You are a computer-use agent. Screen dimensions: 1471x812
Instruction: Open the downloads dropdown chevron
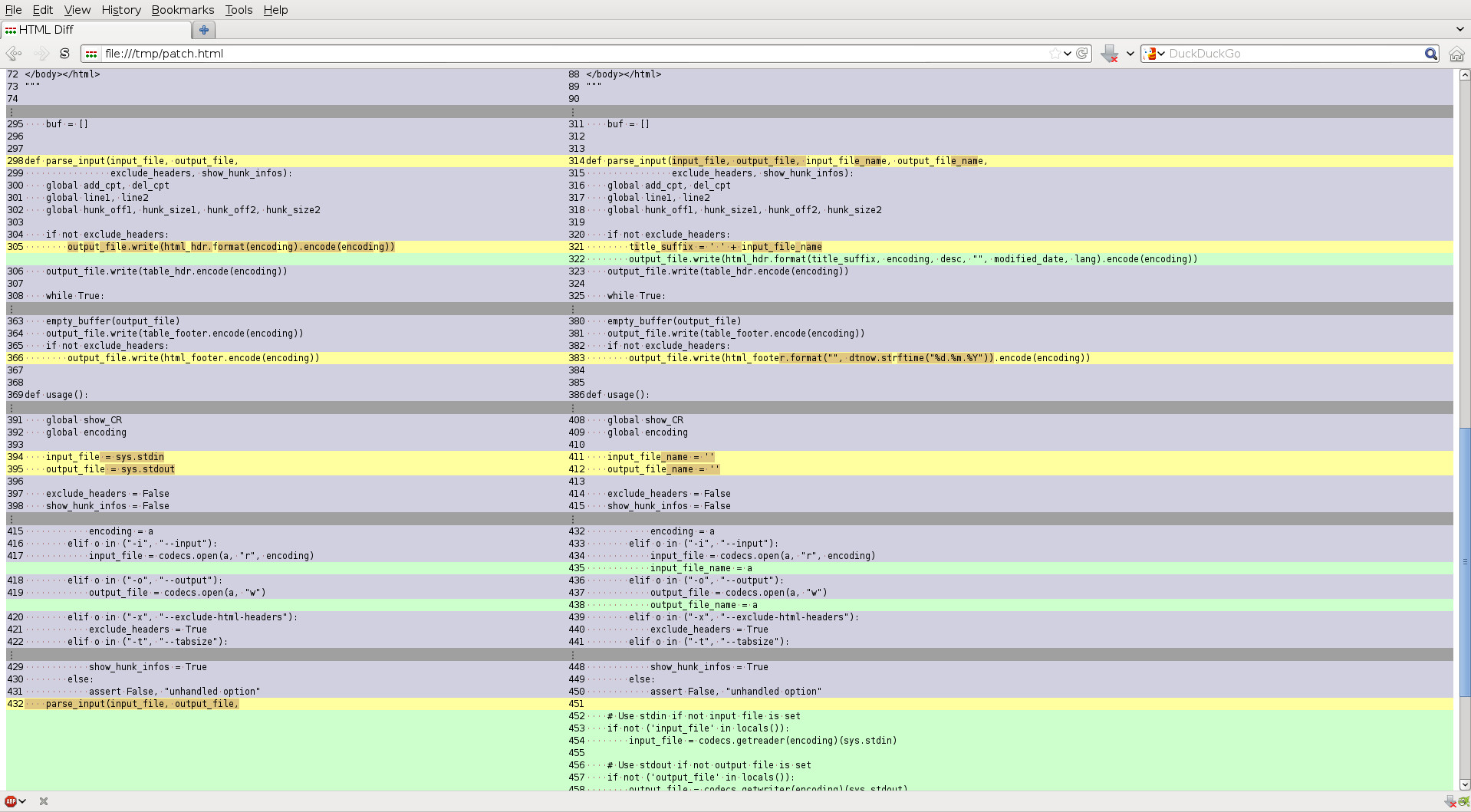(1130, 54)
